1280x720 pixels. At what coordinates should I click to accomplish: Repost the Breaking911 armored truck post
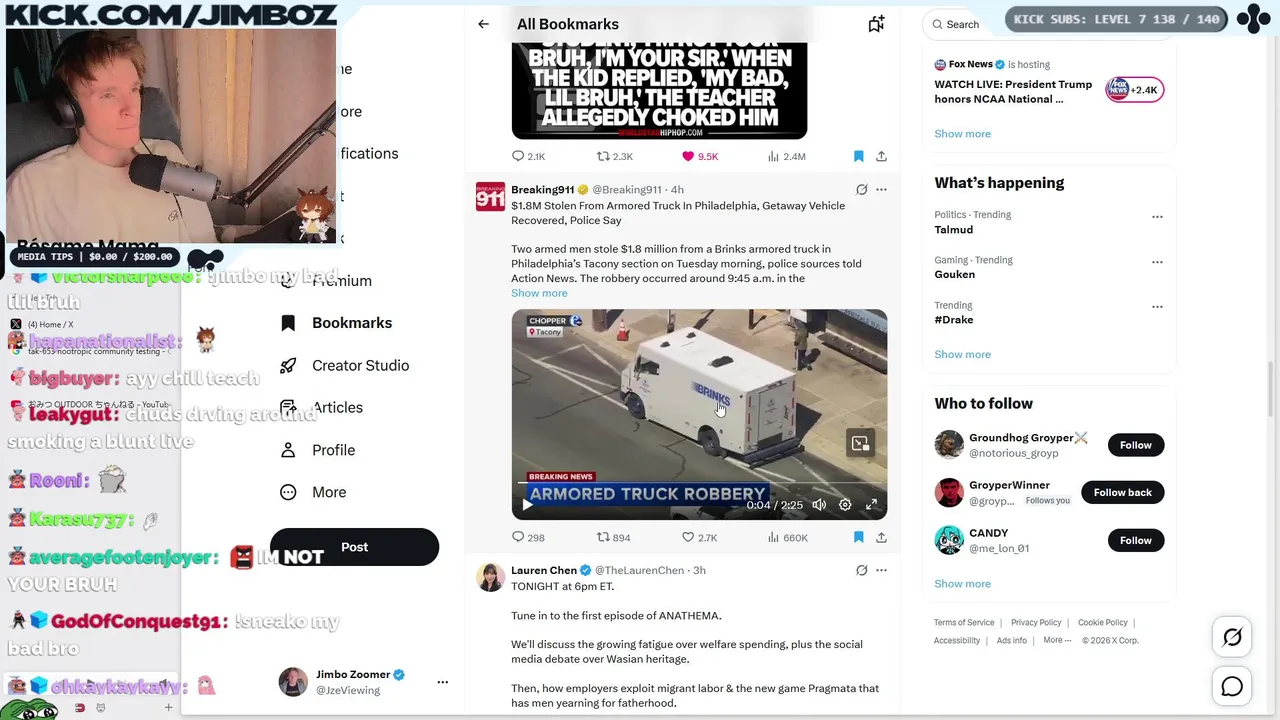click(613, 537)
